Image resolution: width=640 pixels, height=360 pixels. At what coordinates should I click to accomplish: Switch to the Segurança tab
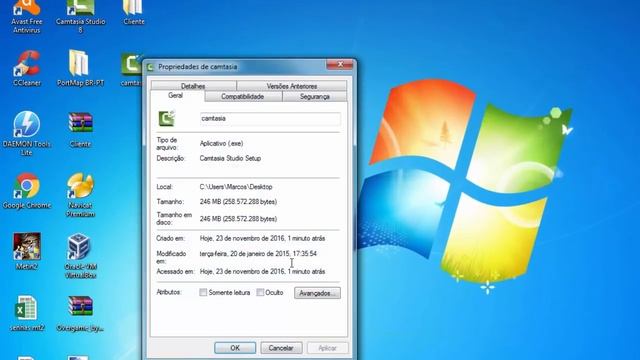[315, 96]
